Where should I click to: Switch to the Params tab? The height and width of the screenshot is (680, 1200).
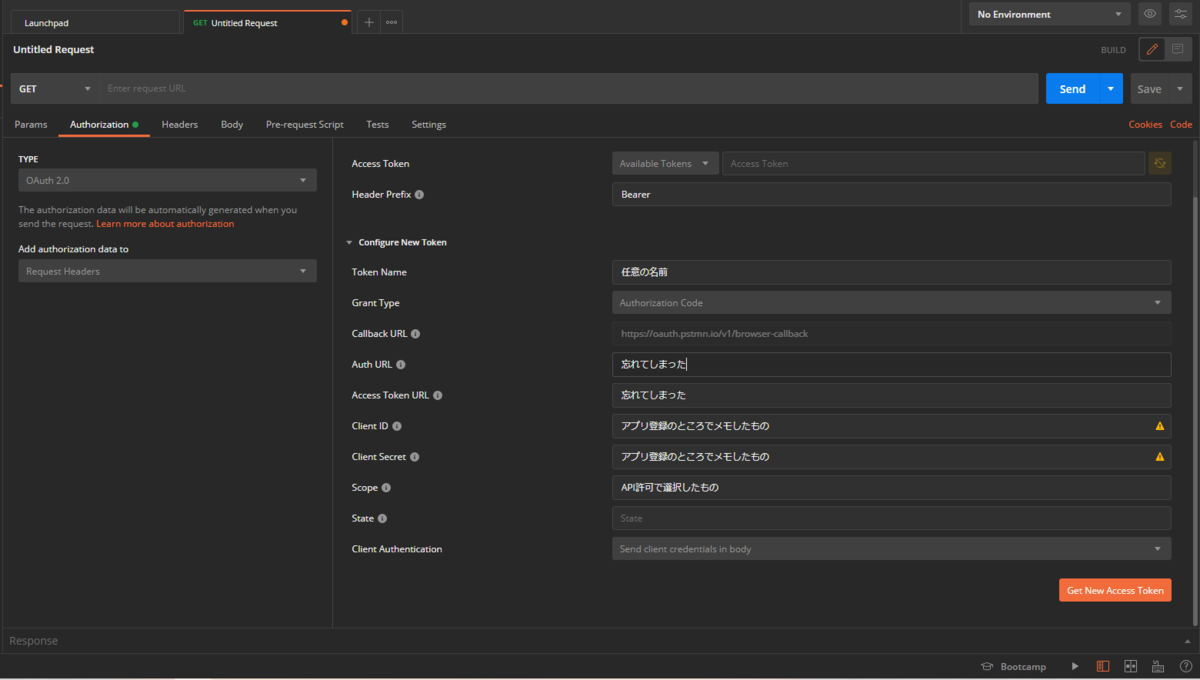(x=31, y=125)
